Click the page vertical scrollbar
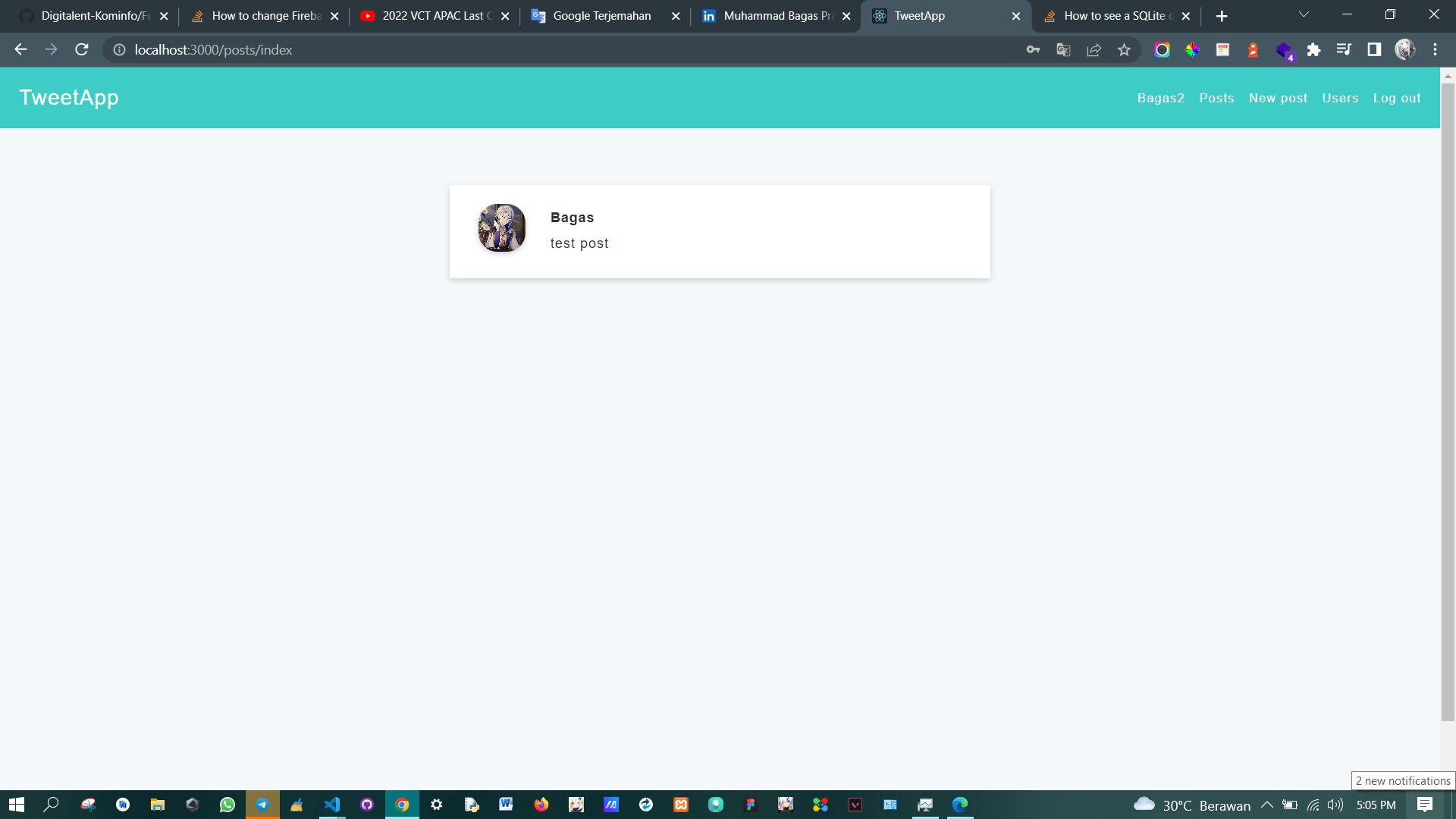Screen dimensions: 1456x819 click(x=1448, y=402)
